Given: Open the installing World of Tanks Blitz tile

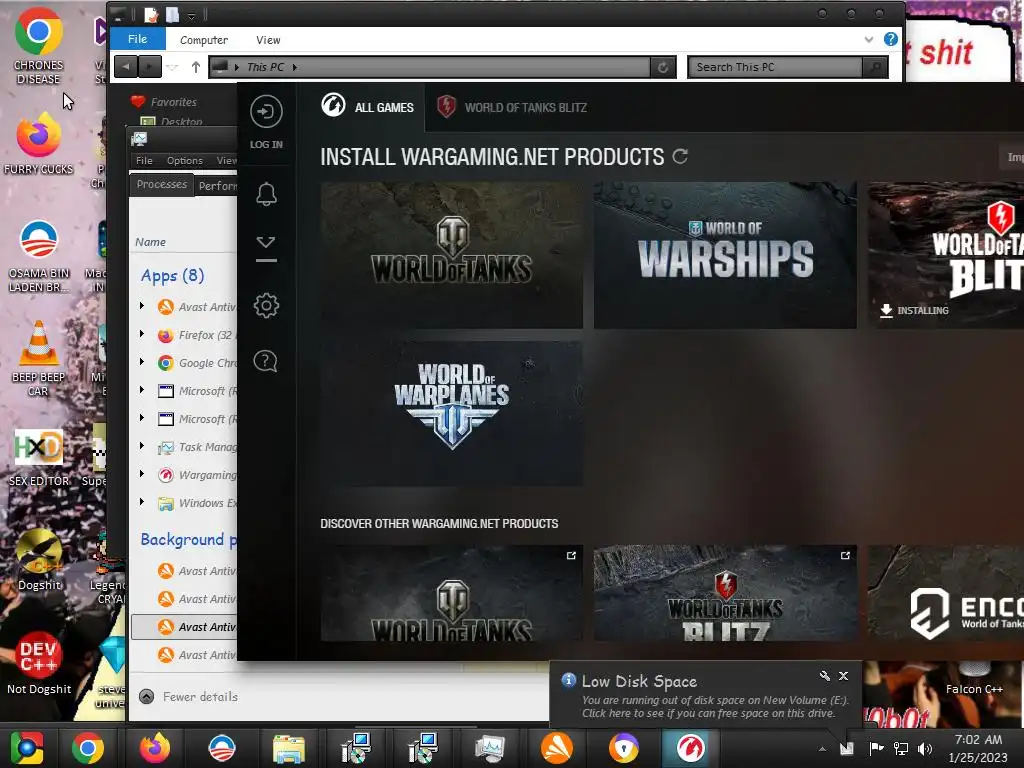Looking at the screenshot, I should (946, 255).
